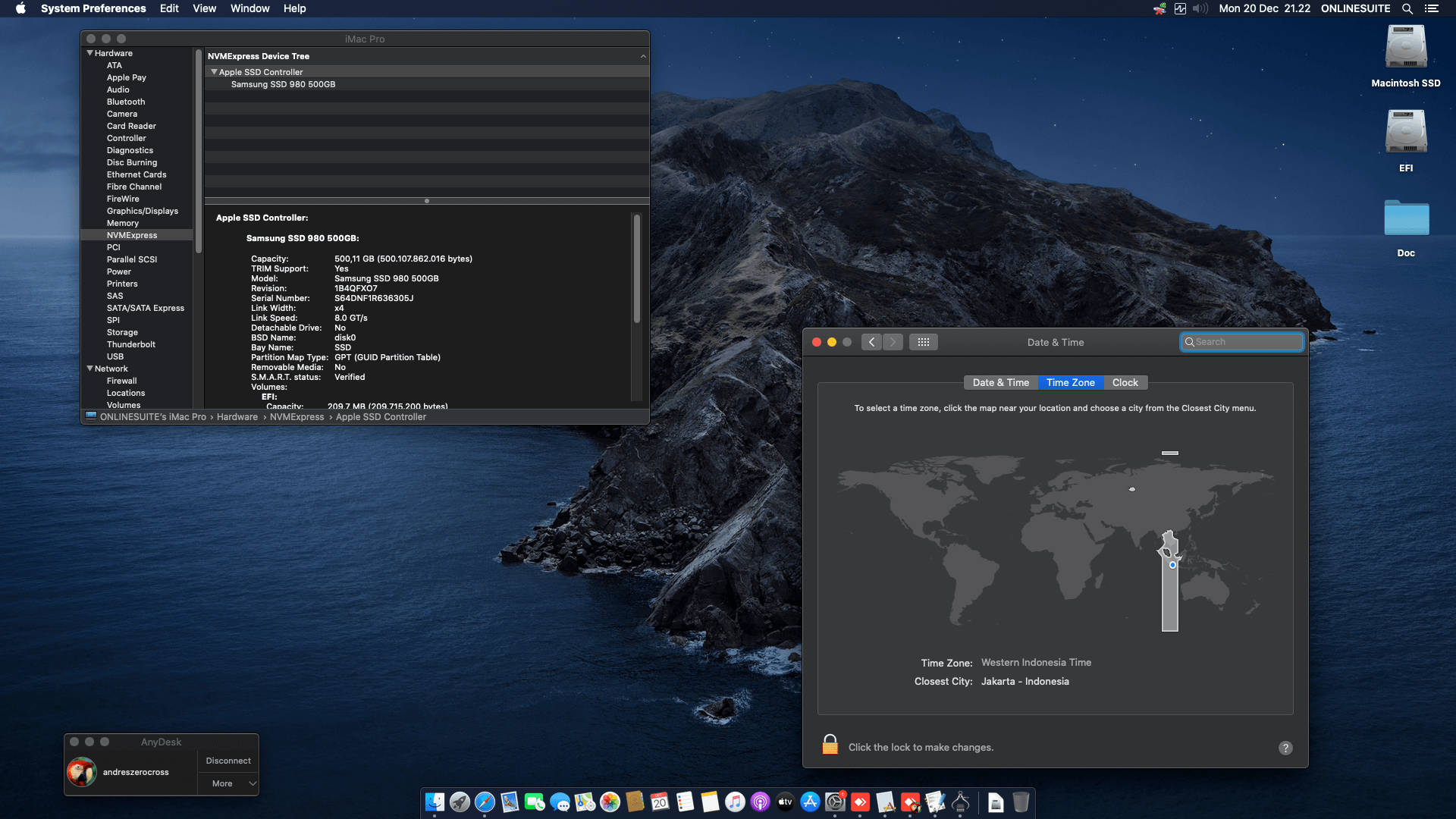Open FaceTime from the dock
Image resolution: width=1456 pixels, height=819 pixels.
tap(535, 802)
